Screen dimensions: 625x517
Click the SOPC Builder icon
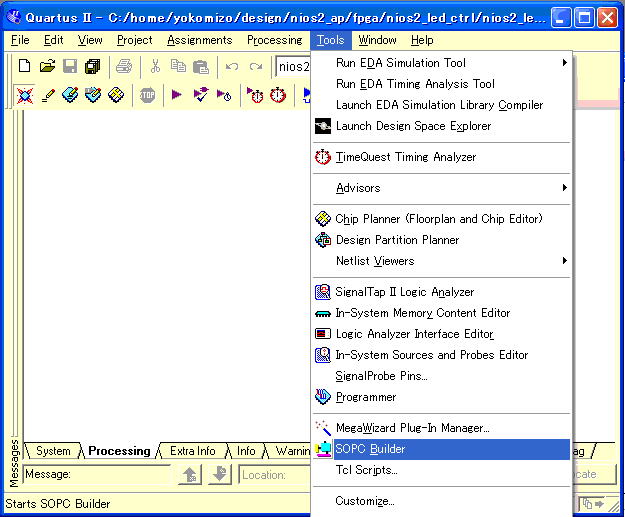tap(323, 449)
